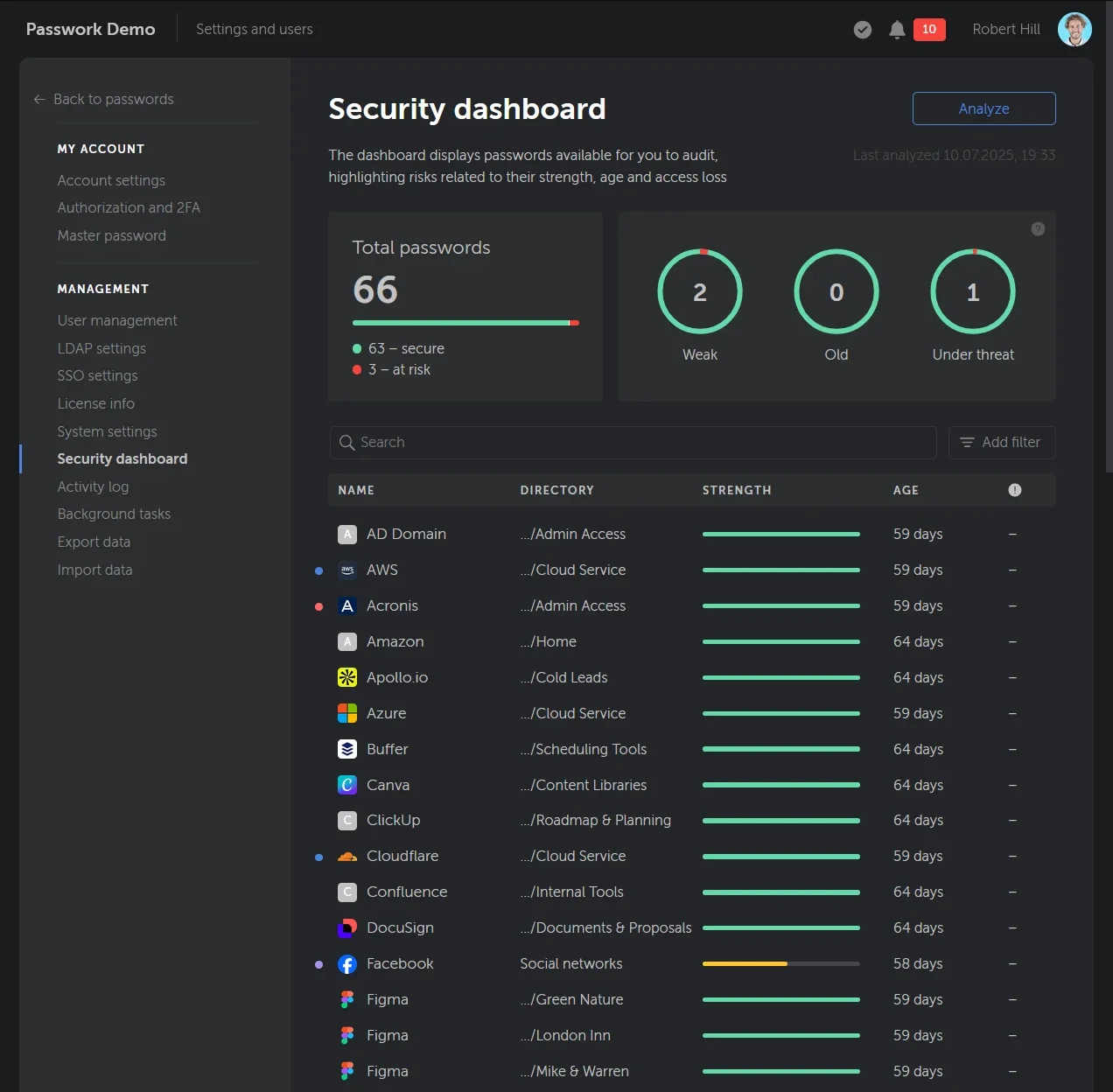Click the Search input field

pyautogui.click(x=632, y=443)
